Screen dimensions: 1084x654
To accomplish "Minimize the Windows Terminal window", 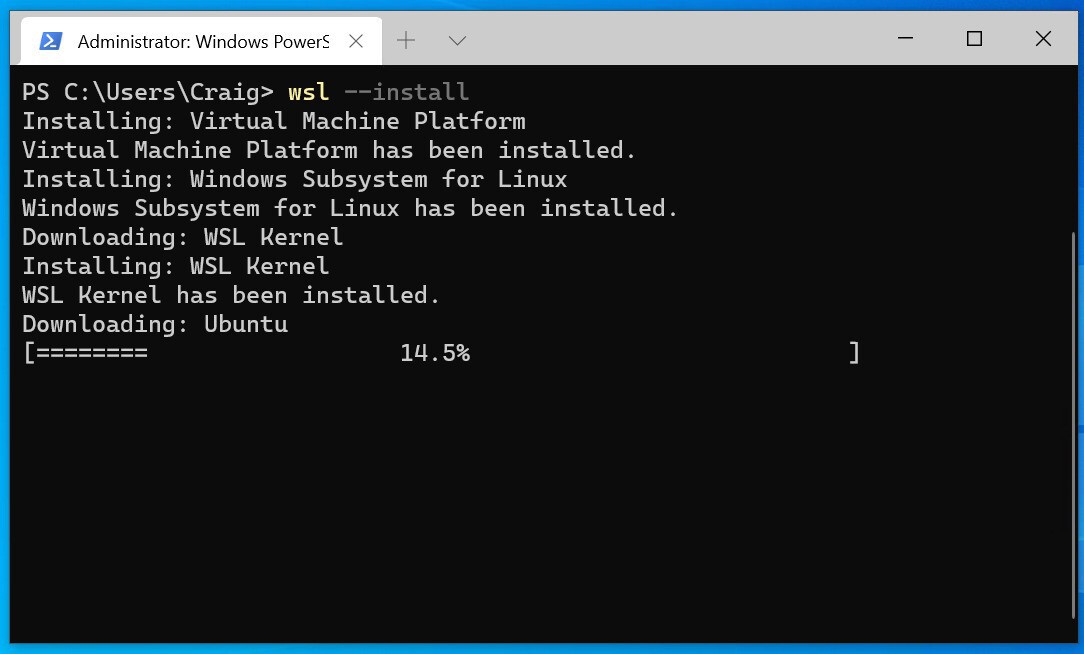I will [906, 39].
